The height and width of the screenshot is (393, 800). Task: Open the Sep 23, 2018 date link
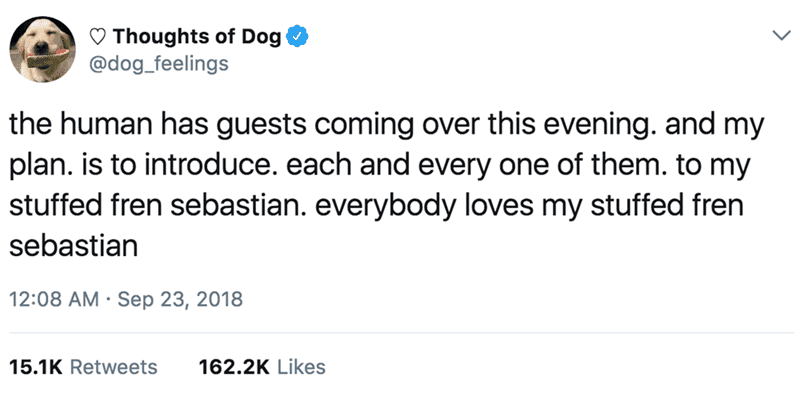coord(180,300)
